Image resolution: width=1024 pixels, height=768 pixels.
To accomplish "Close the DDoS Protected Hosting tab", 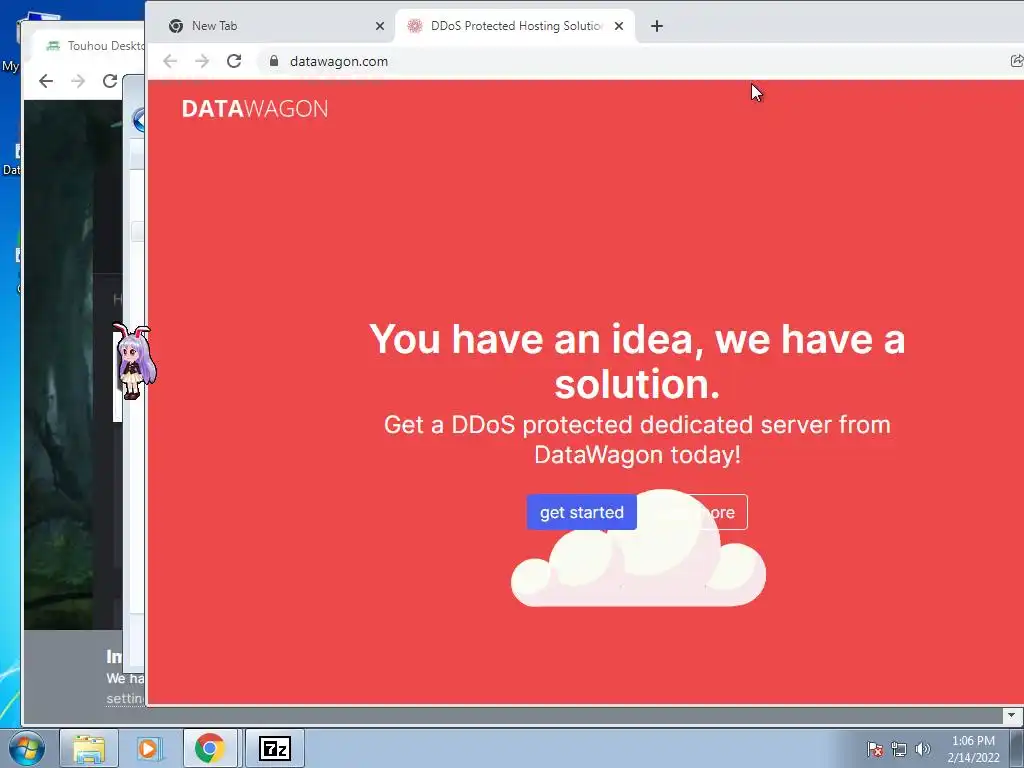I will pyautogui.click(x=618, y=26).
